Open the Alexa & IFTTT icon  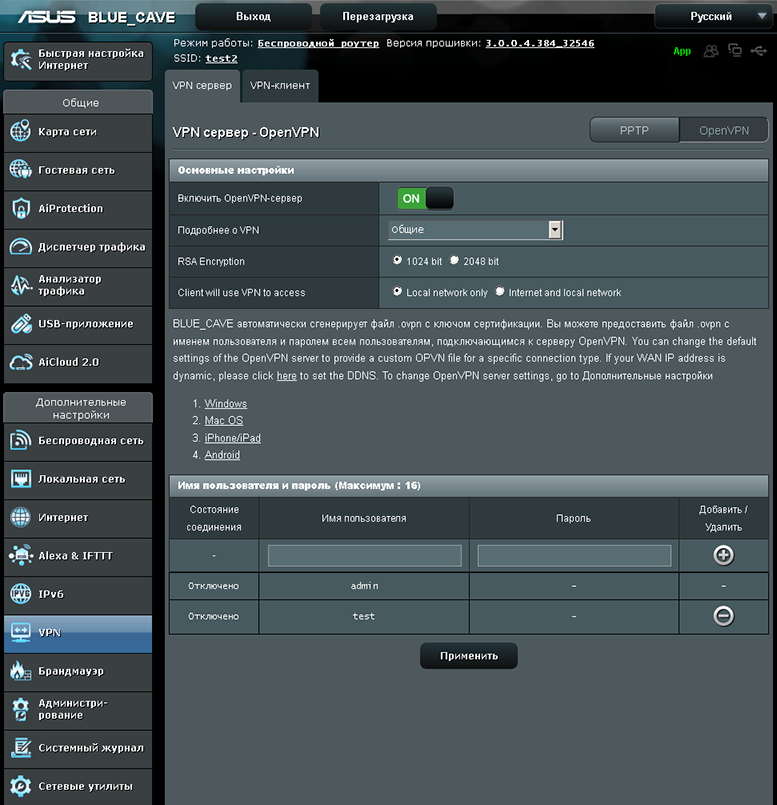[21, 555]
